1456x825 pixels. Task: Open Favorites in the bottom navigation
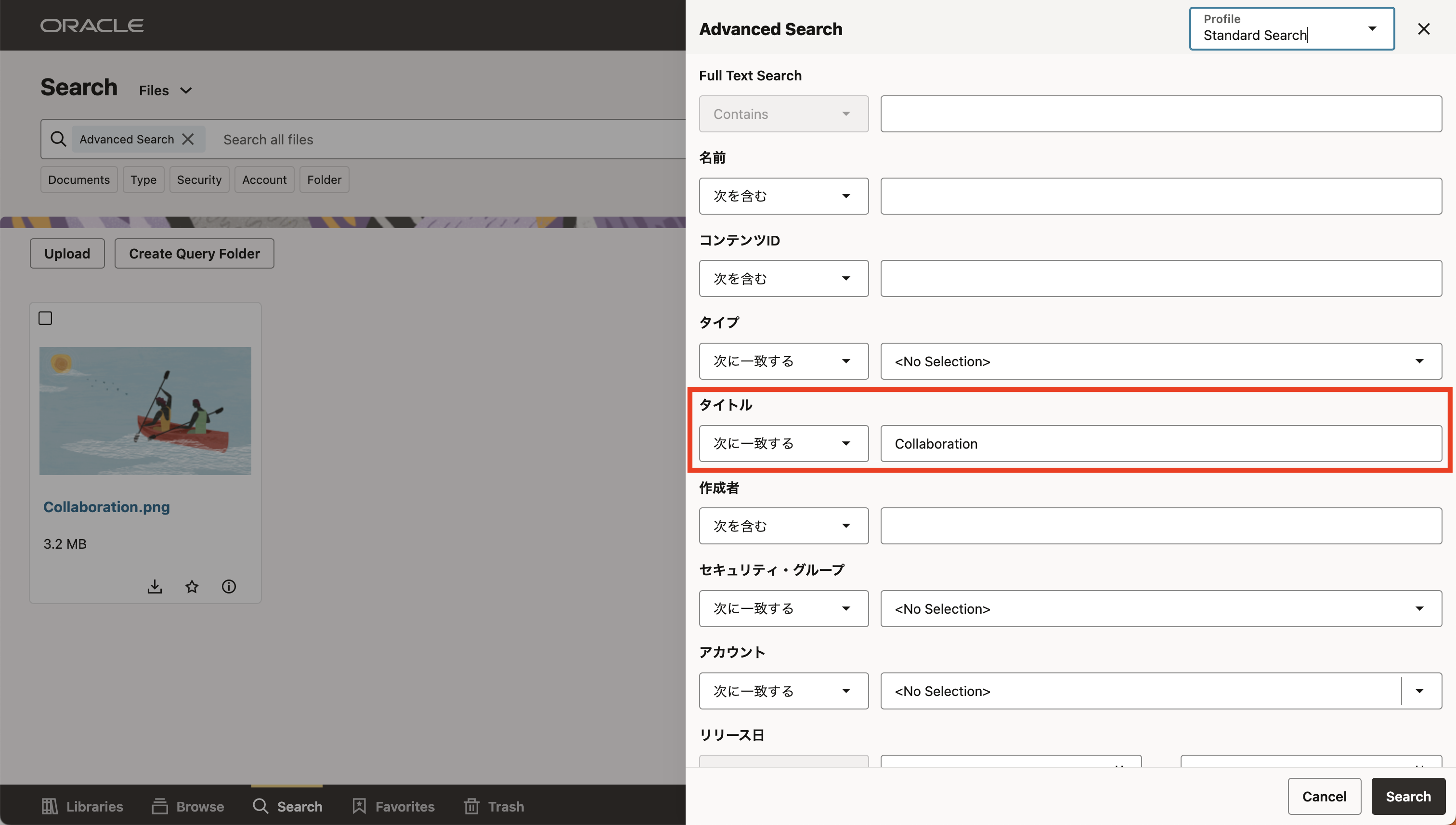pos(393,806)
